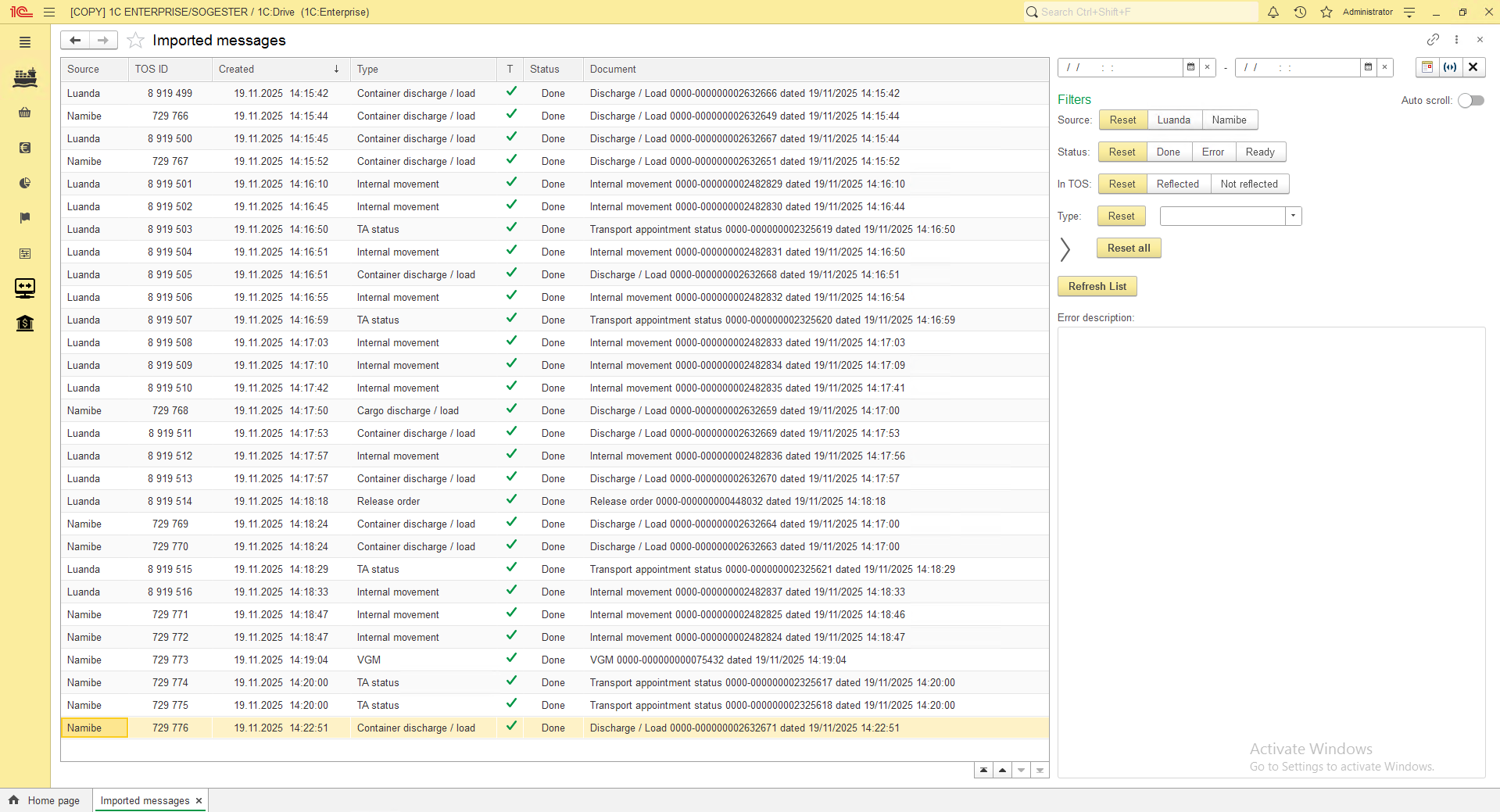Go forward with the right arrow button
The image size is (1500, 812).
(103, 40)
